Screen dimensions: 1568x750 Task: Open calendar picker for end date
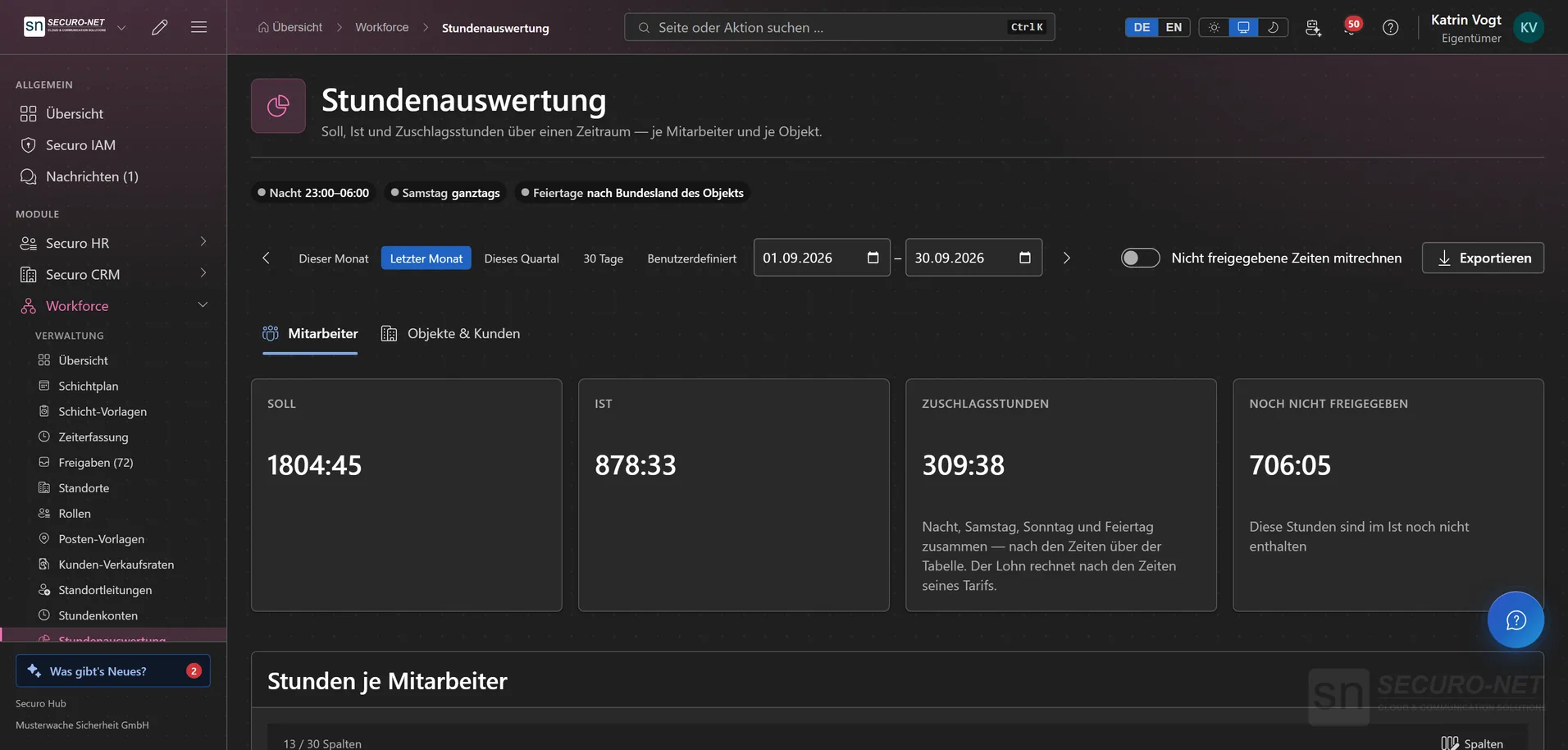coord(1024,258)
